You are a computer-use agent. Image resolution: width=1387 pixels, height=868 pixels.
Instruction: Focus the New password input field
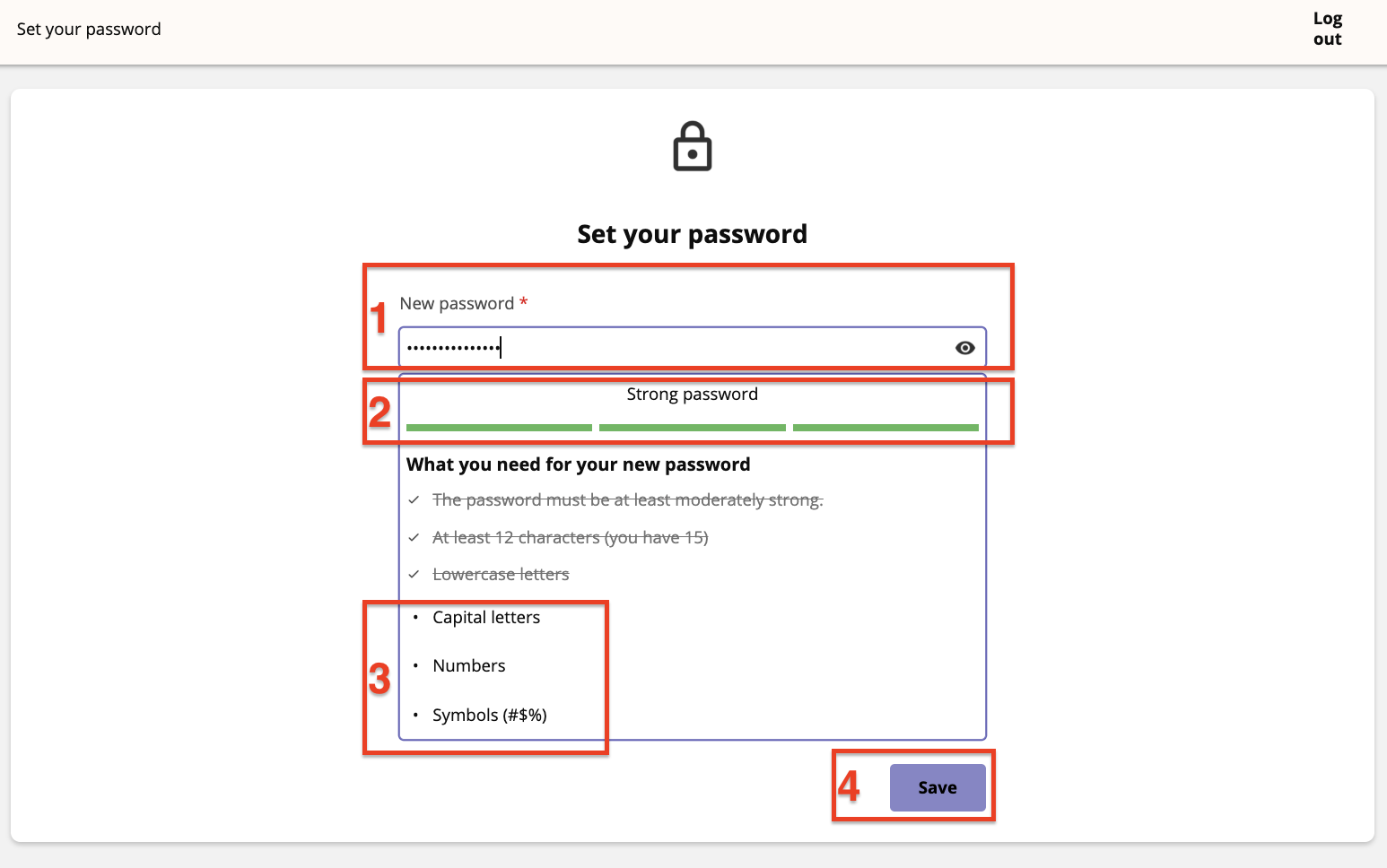693,348
